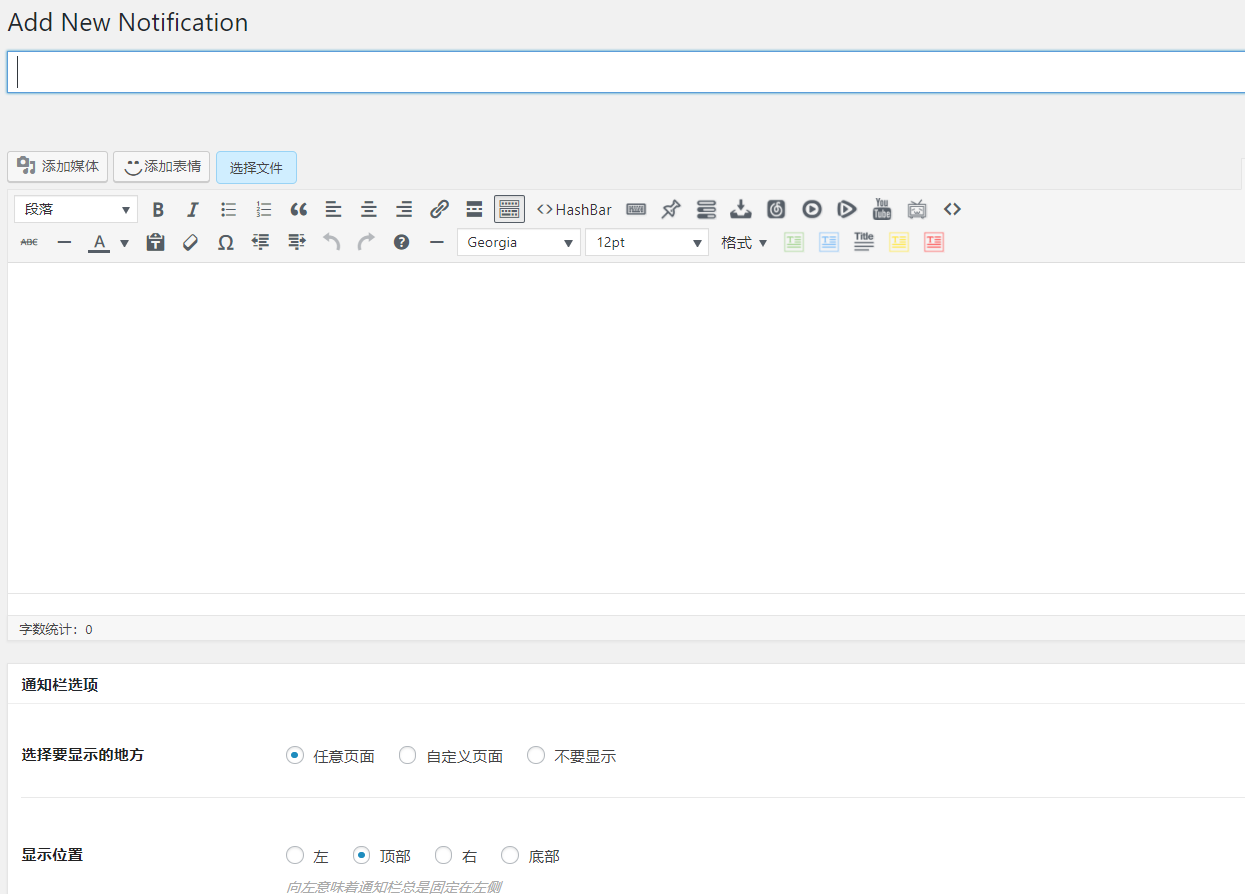Viewport: 1245px width, 894px height.
Task: Click the 添加媒体 add media button
Action: [x=58, y=166]
